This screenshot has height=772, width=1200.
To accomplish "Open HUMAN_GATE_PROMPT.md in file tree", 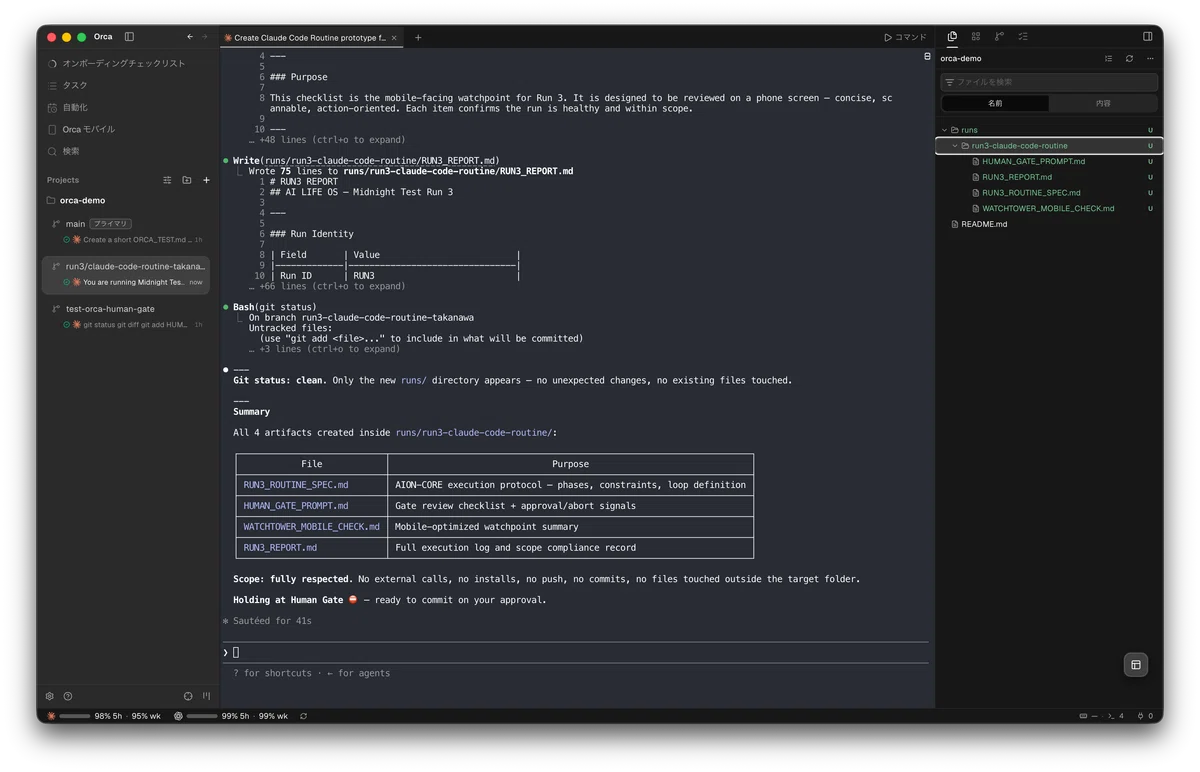I will coord(1033,161).
